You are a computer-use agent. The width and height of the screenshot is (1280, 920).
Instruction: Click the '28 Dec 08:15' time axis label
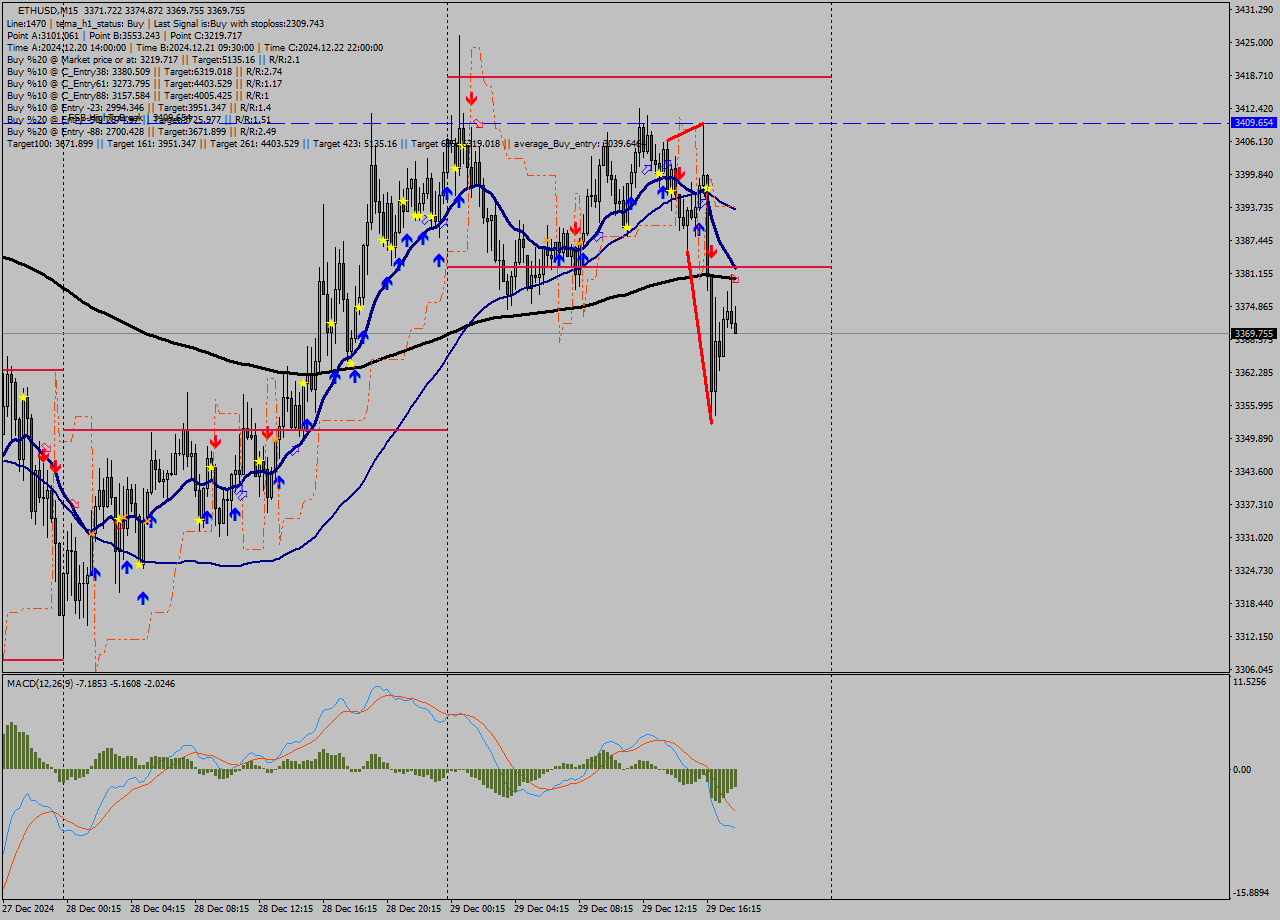(x=221, y=909)
